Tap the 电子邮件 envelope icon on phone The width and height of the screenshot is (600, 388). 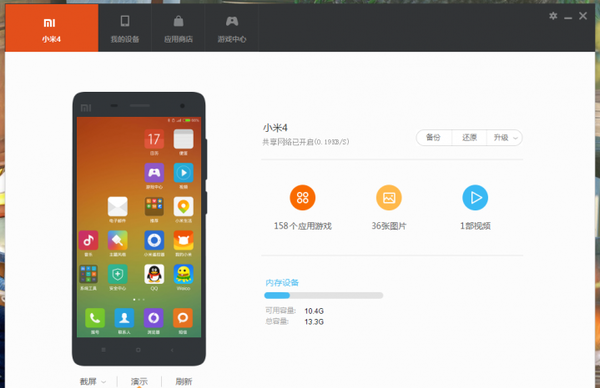[117, 207]
